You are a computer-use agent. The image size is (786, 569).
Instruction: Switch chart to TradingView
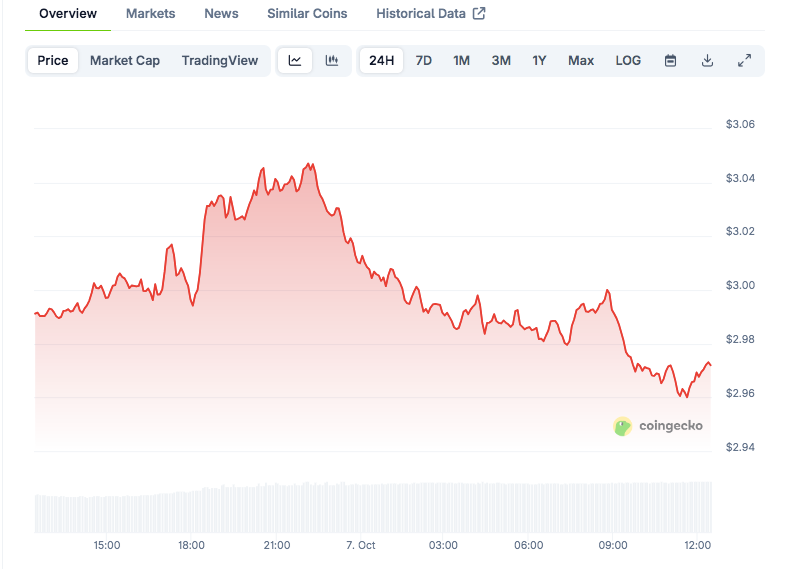click(x=220, y=60)
